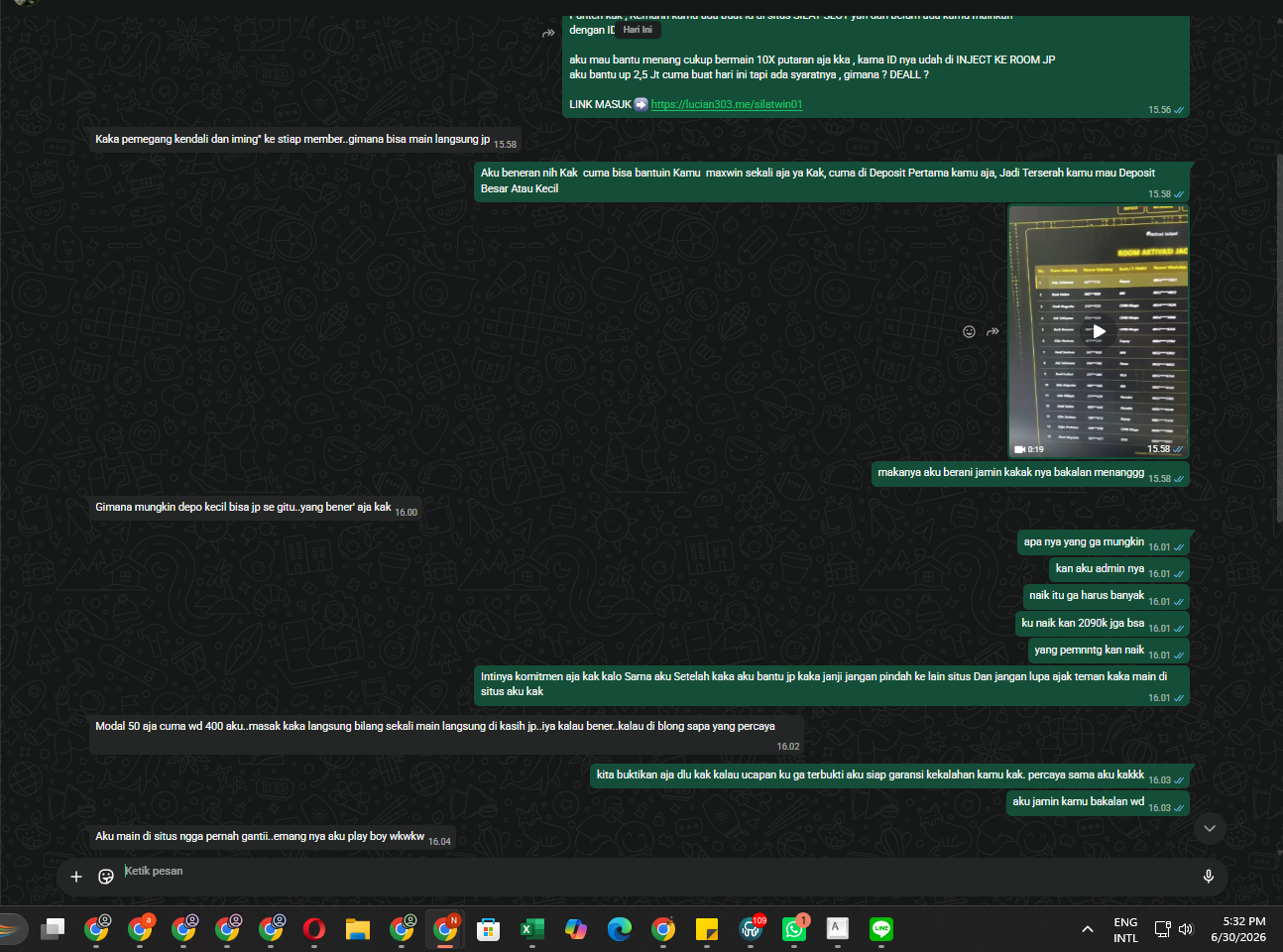Open the ENG INTL language switcher
The width and height of the screenshot is (1283, 952).
pos(1125,929)
